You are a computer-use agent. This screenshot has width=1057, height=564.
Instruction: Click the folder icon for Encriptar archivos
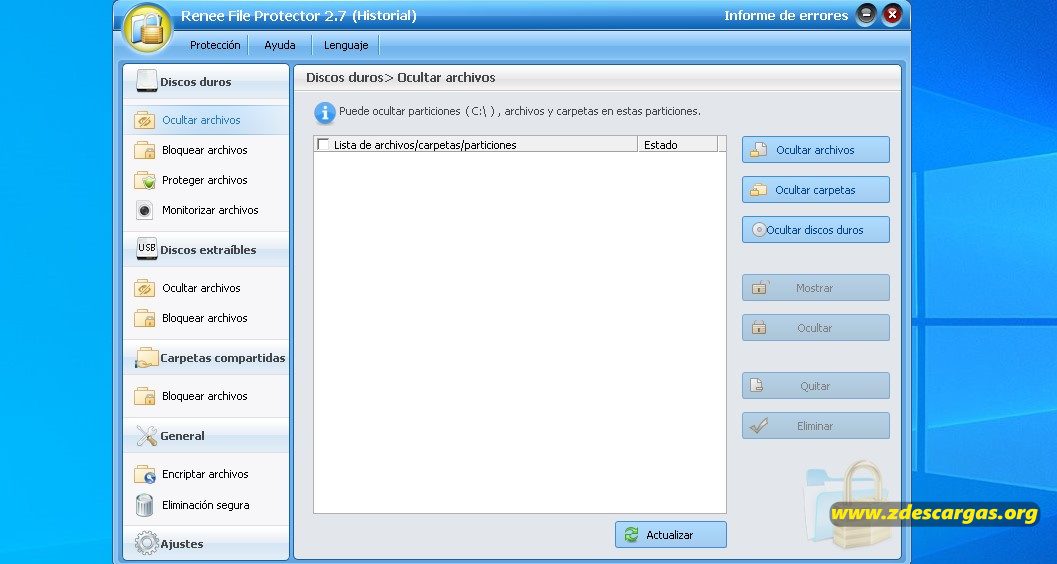pos(145,474)
